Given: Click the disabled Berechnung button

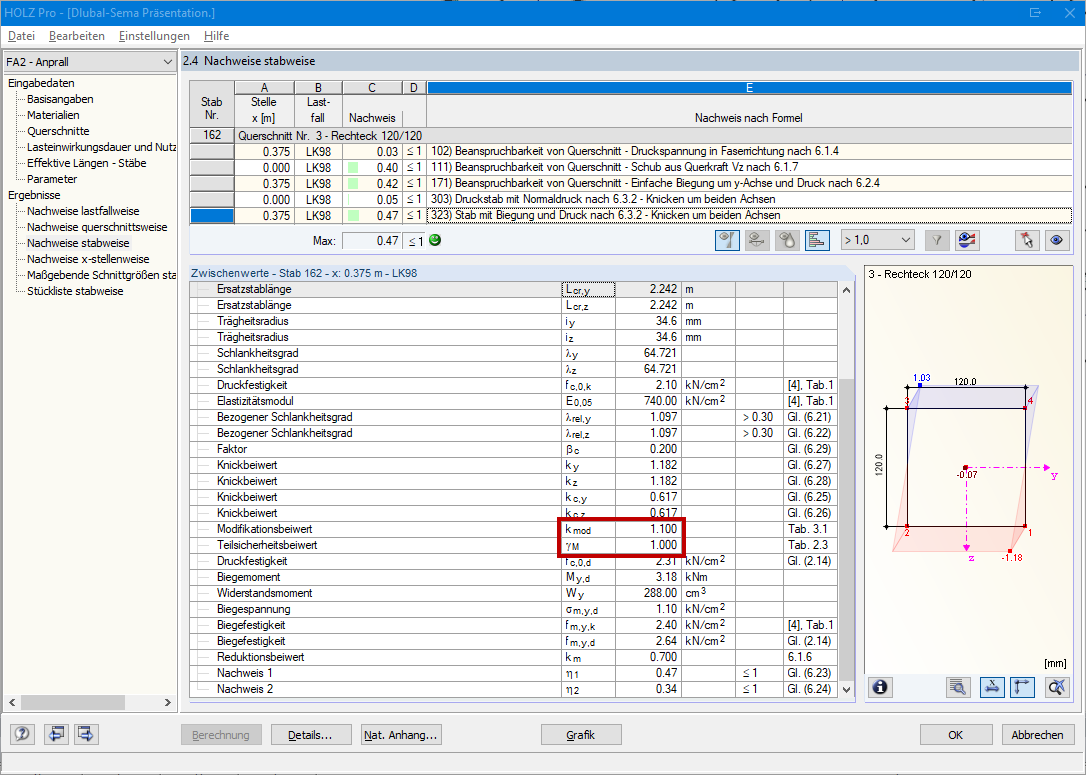Looking at the screenshot, I should tap(221, 735).
